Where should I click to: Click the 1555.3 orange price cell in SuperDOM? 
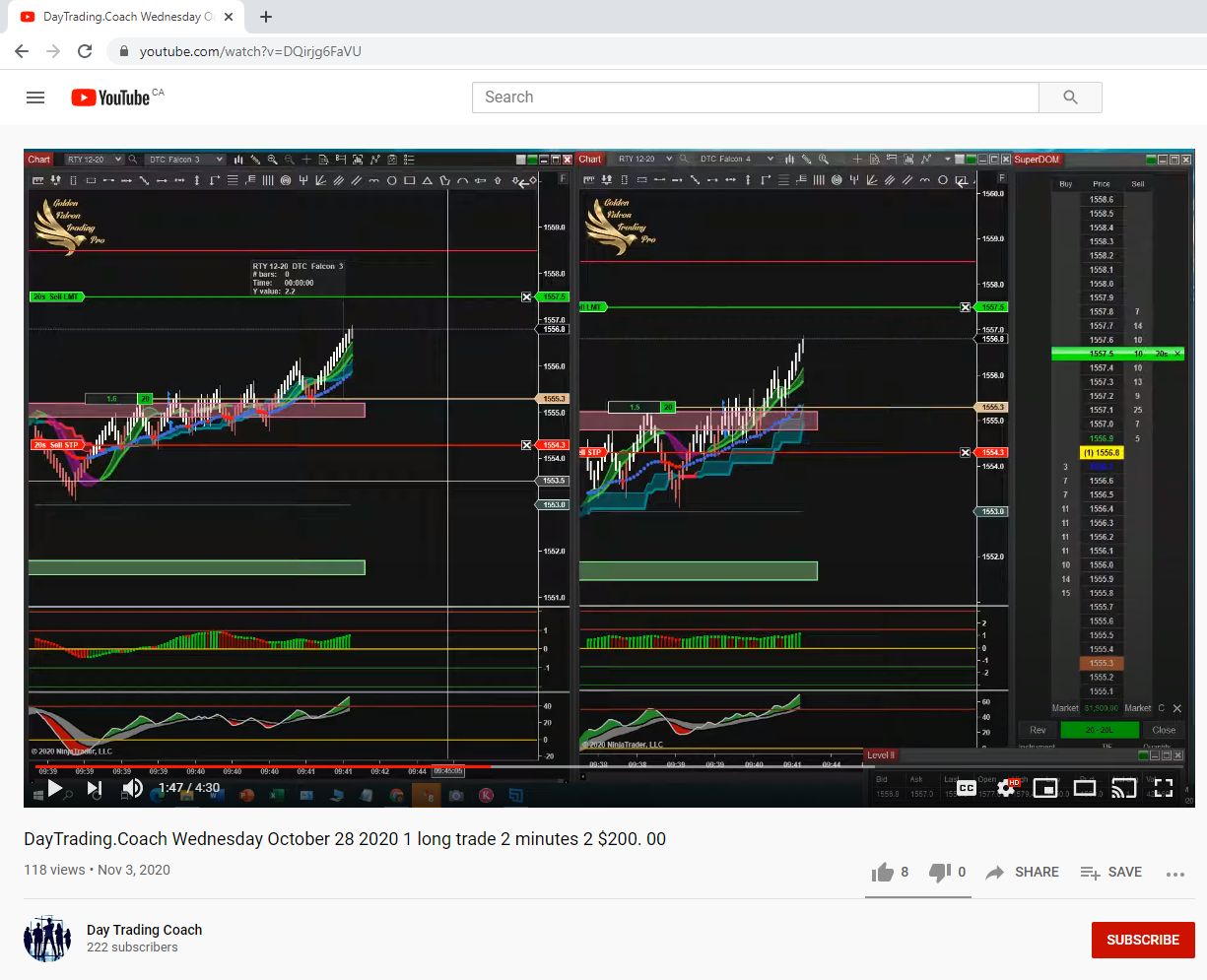[x=1102, y=664]
